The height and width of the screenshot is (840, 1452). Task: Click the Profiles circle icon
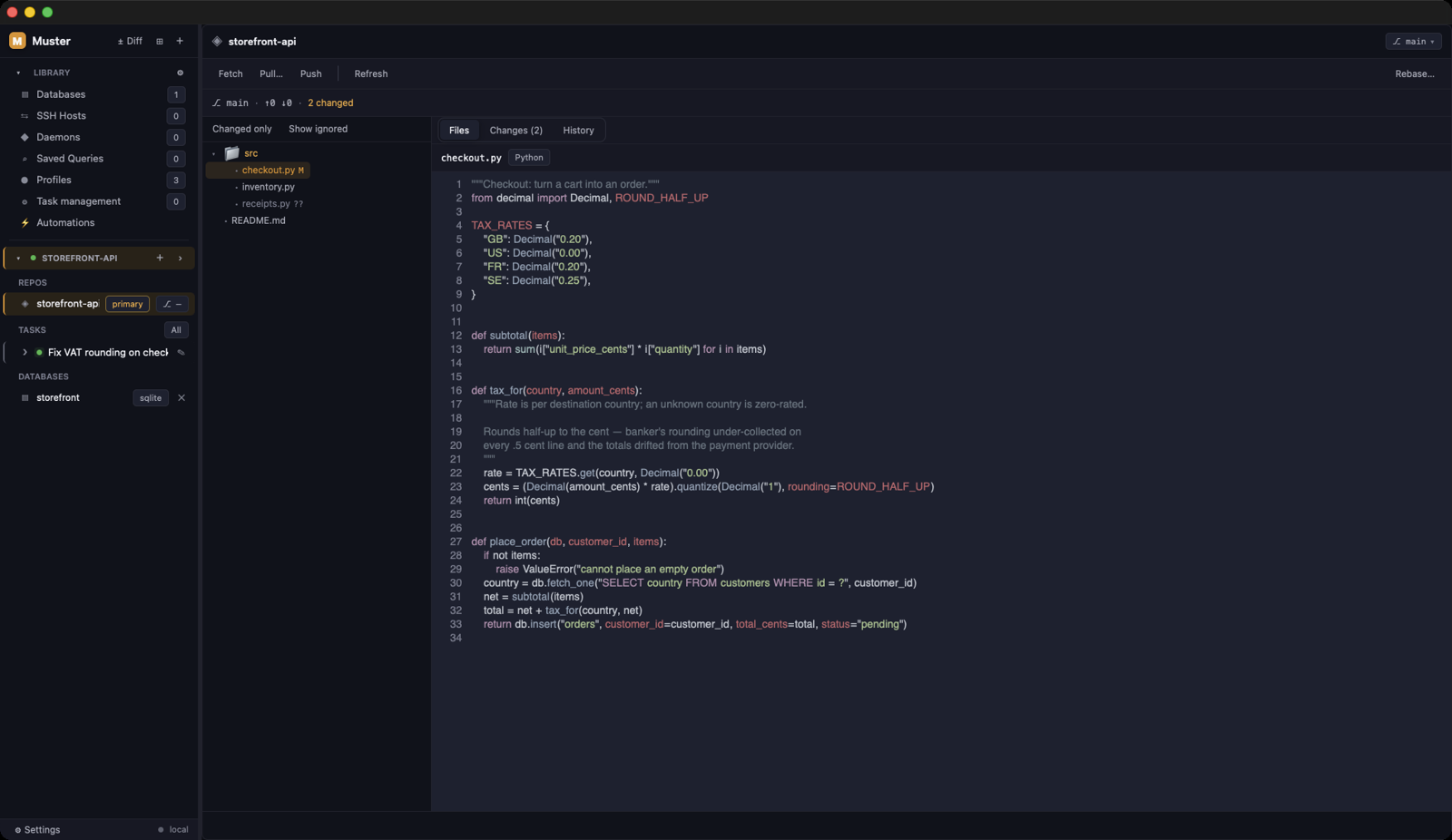(x=25, y=180)
